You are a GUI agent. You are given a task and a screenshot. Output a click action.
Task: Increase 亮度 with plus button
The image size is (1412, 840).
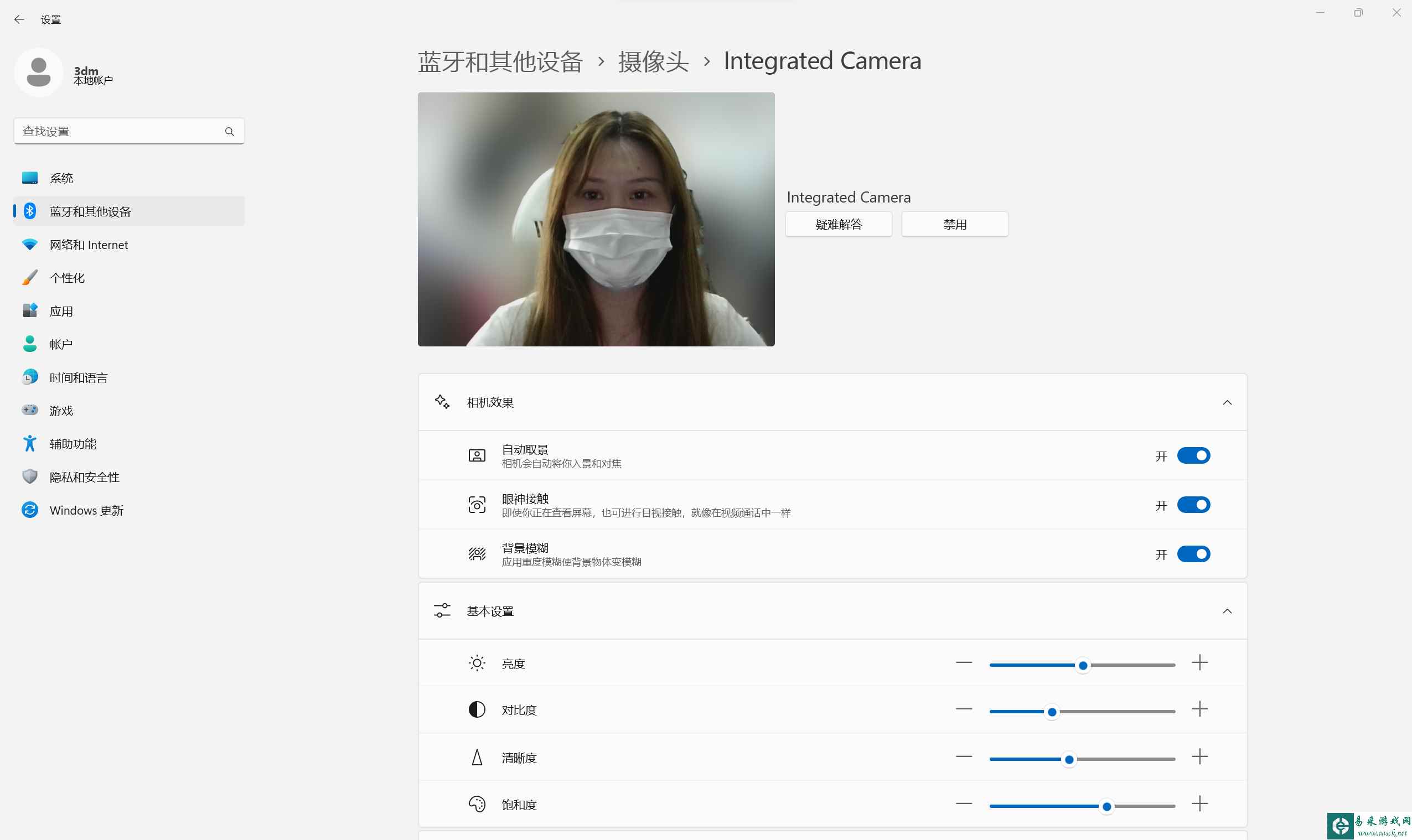point(1199,662)
